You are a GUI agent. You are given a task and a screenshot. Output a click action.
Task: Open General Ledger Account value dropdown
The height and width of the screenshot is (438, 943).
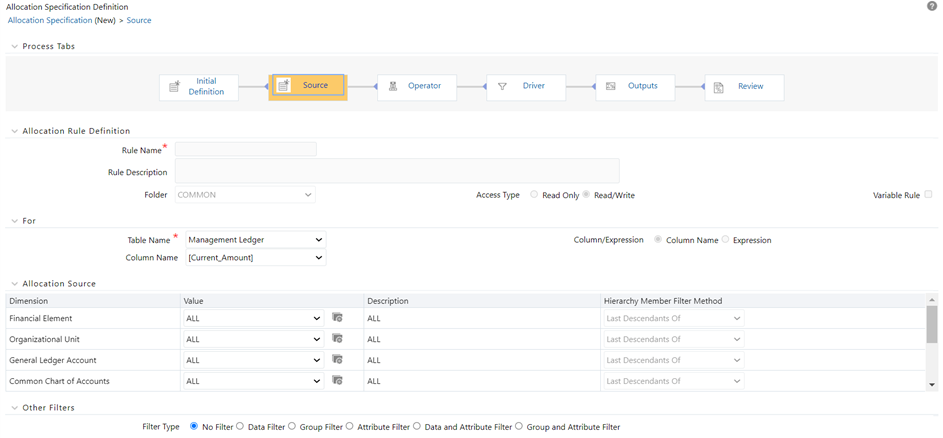click(x=253, y=360)
